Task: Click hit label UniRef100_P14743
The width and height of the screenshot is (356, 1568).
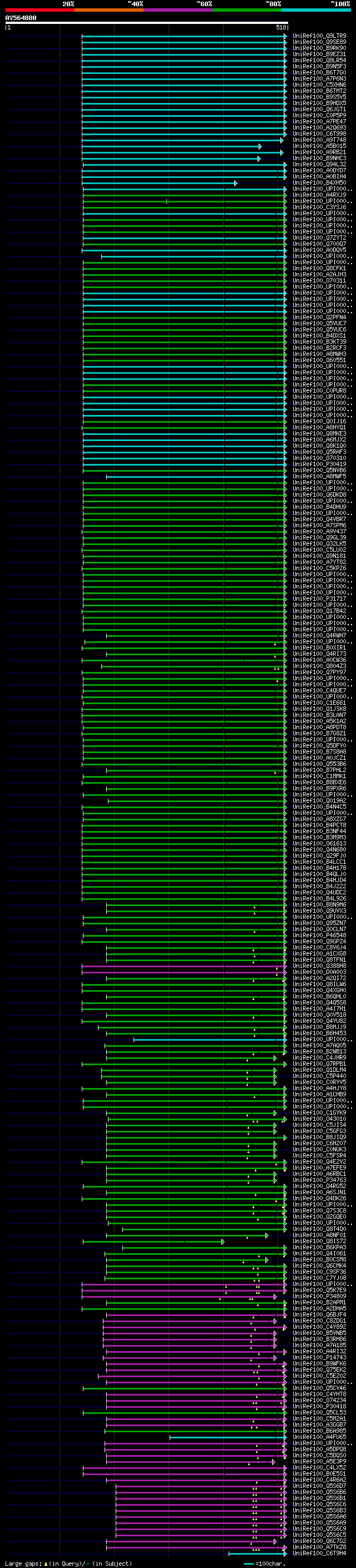Action: (x=319, y=1357)
